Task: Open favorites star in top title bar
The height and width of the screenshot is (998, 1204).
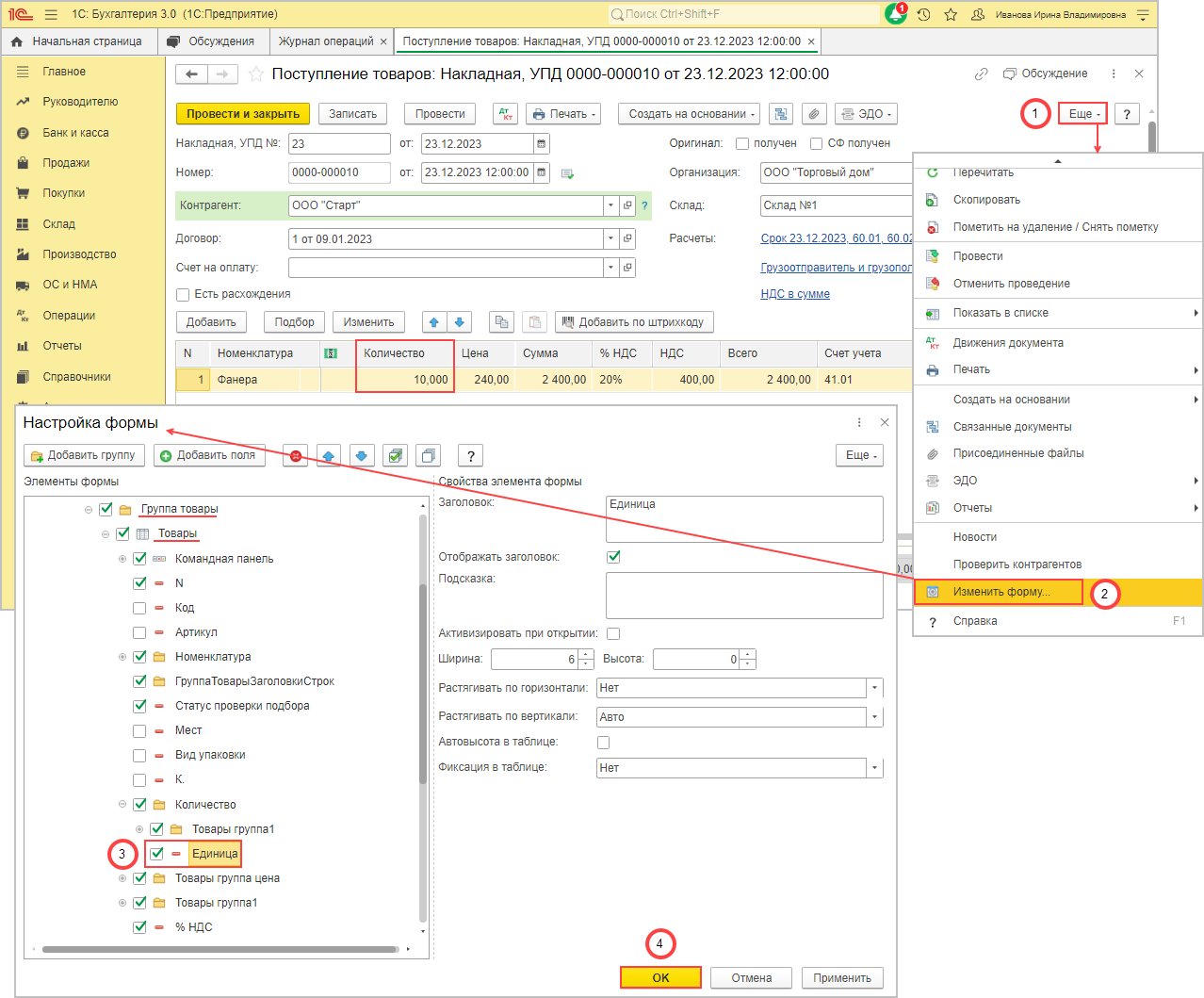Action: tap(951, 14)
